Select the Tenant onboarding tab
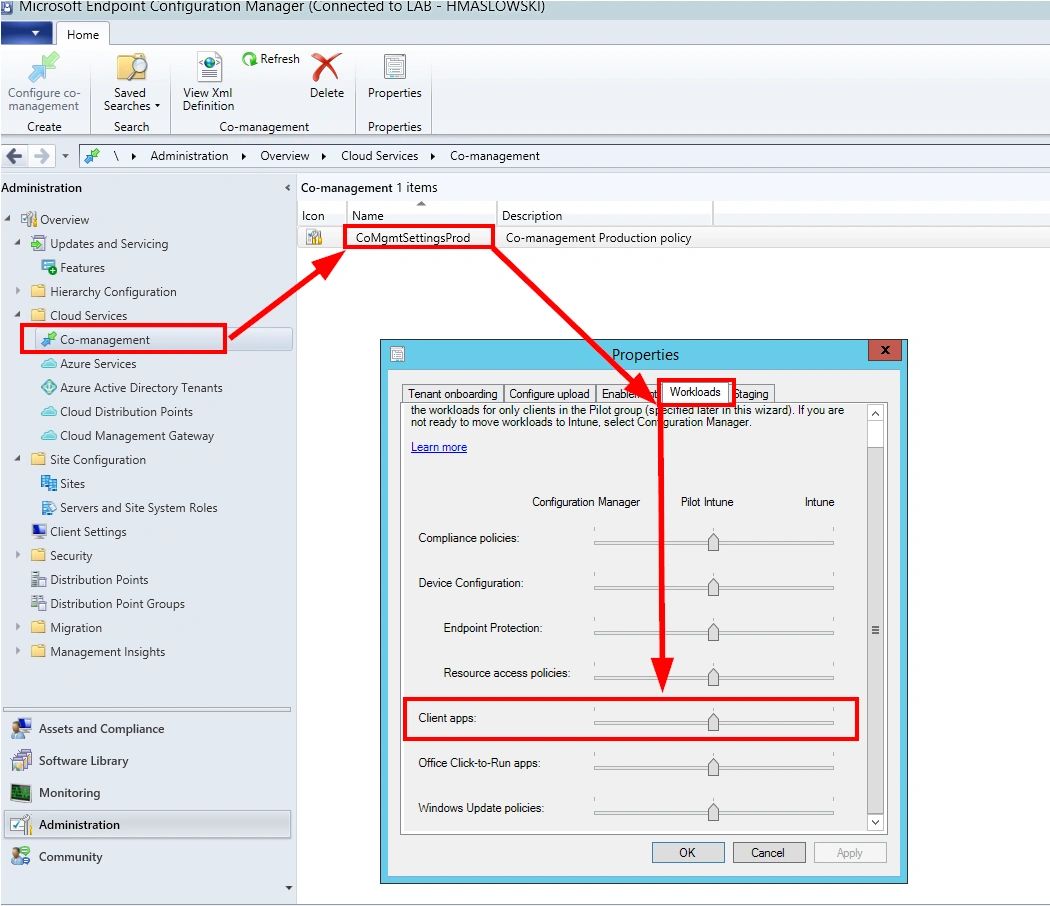Image resolution: width=1050 pixels, height=906 pixels. (452, 394)
